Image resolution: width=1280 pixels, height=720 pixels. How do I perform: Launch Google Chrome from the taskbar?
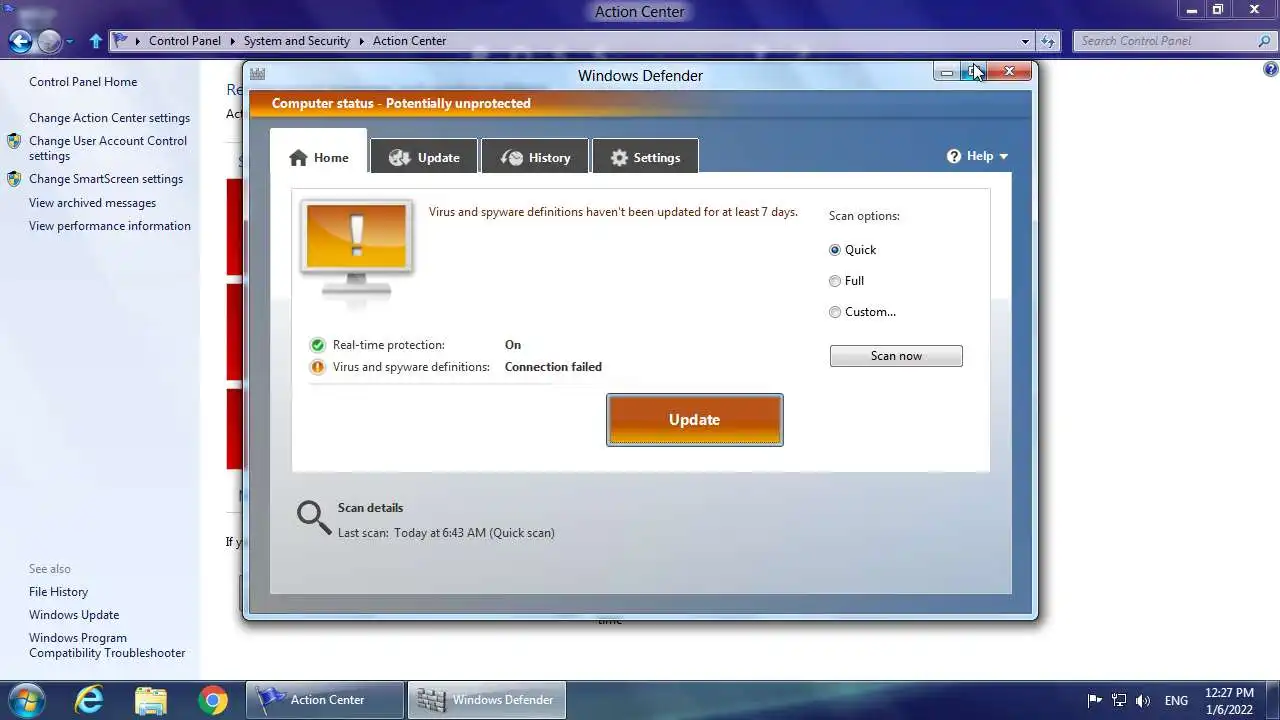(x=212, y=700)
